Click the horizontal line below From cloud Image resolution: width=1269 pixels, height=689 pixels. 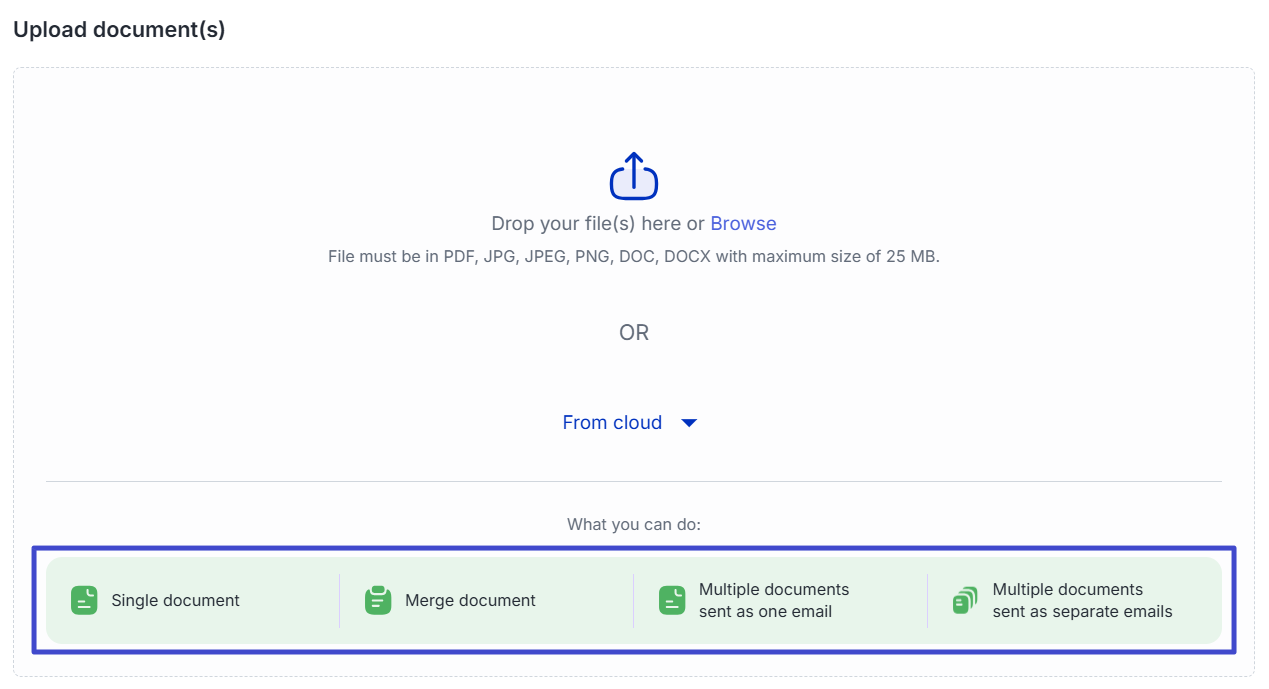click(634, 481)
